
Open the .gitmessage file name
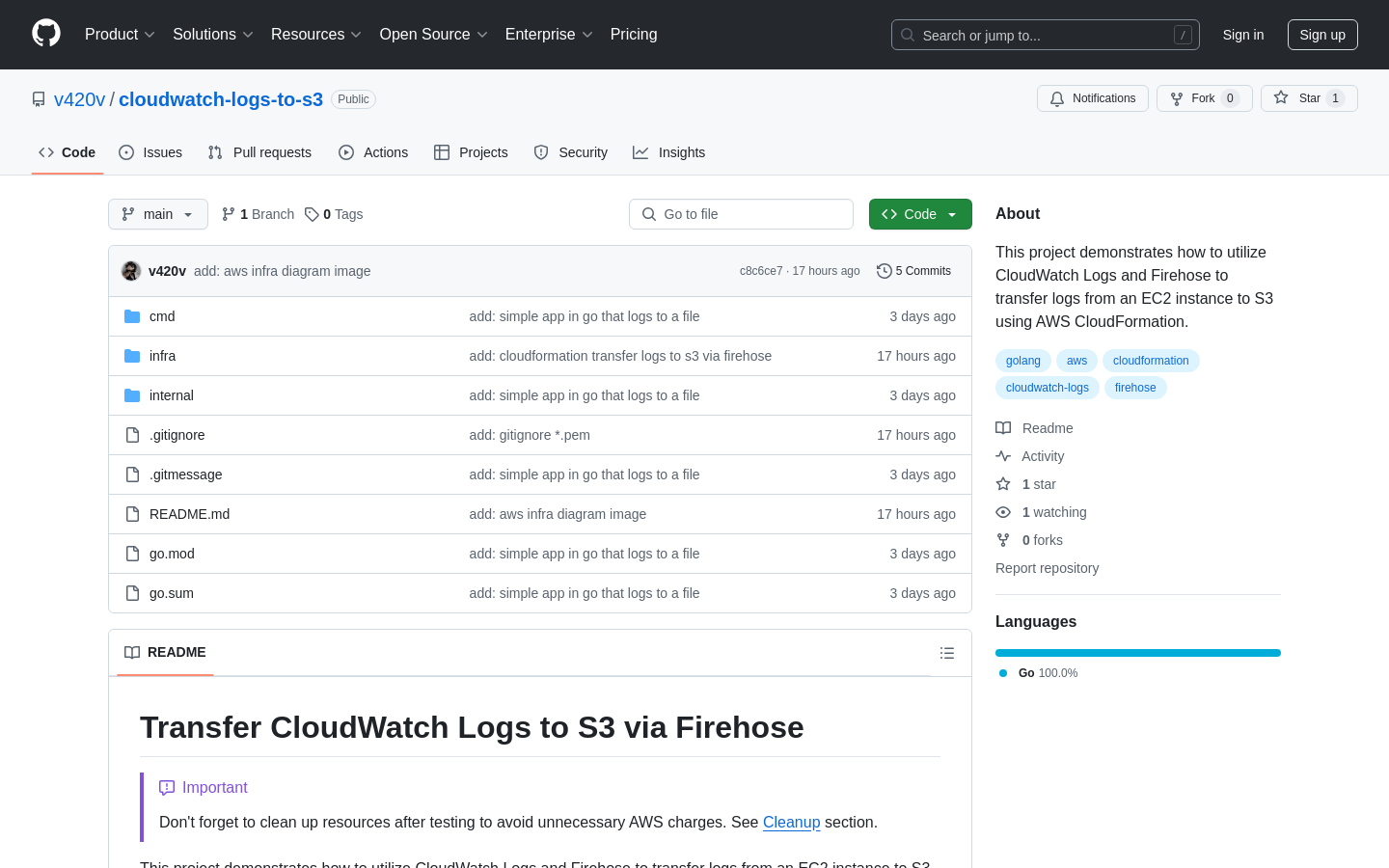coord(186,475)
